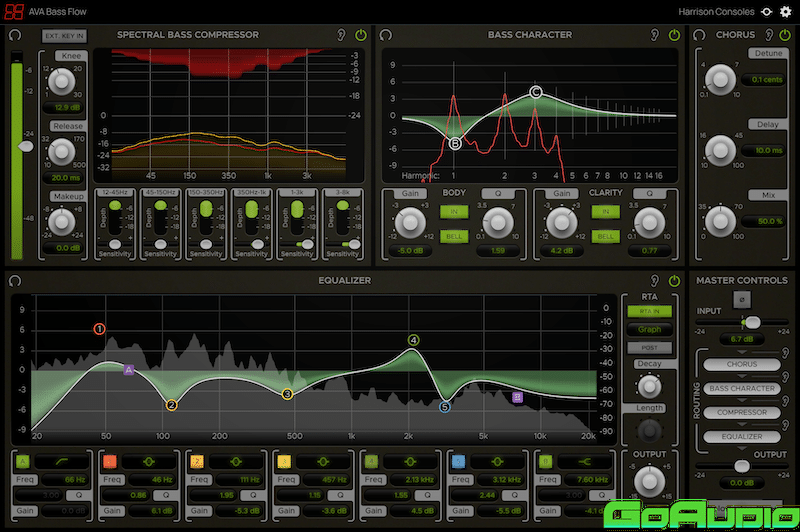Click Knee knob
This screenshot has width=800, height=532.
[62, 82]
